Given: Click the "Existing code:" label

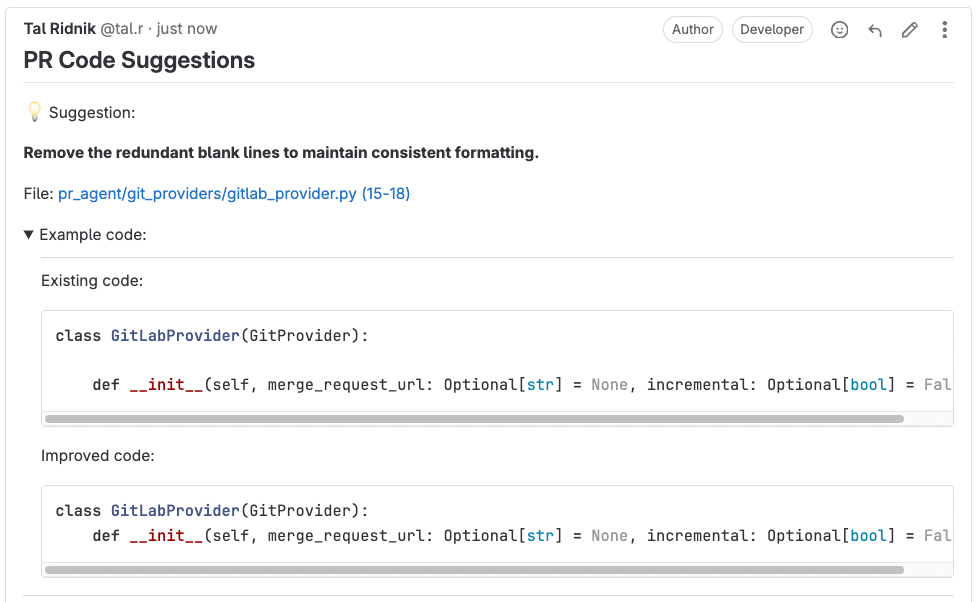Looking at the screenshot, I should pyautogui.click(x=92, y=281).
